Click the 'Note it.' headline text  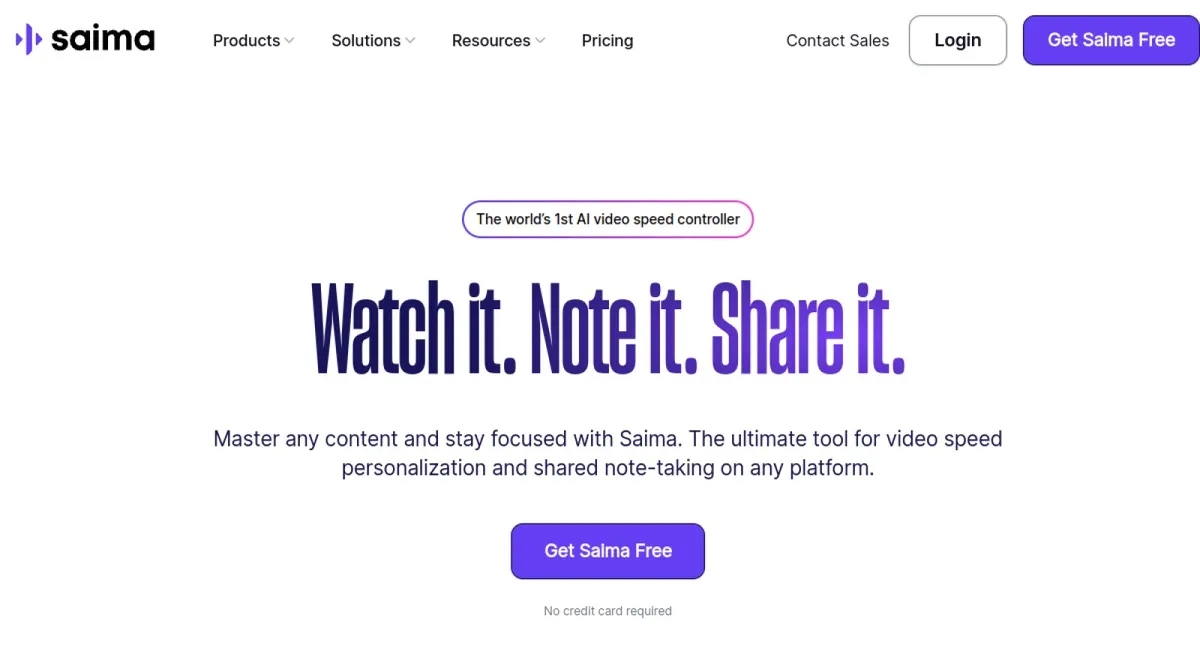pos(613,328)
